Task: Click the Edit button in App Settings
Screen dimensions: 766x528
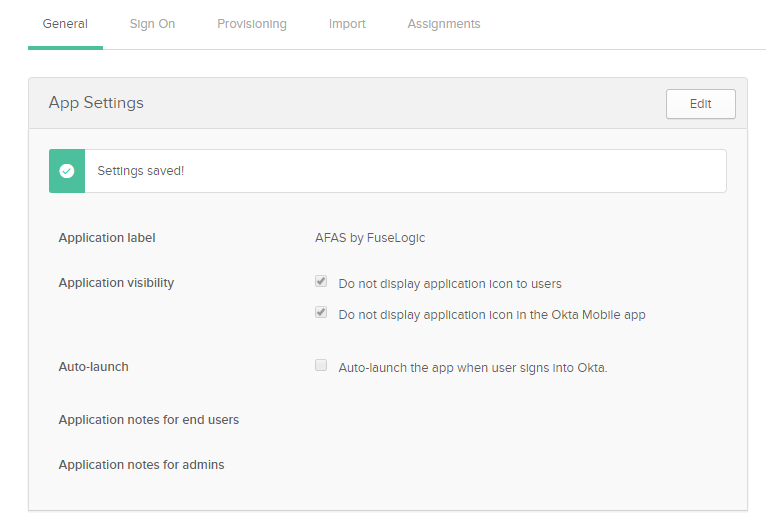Action: pyautogui.click(x=701, y=104)
